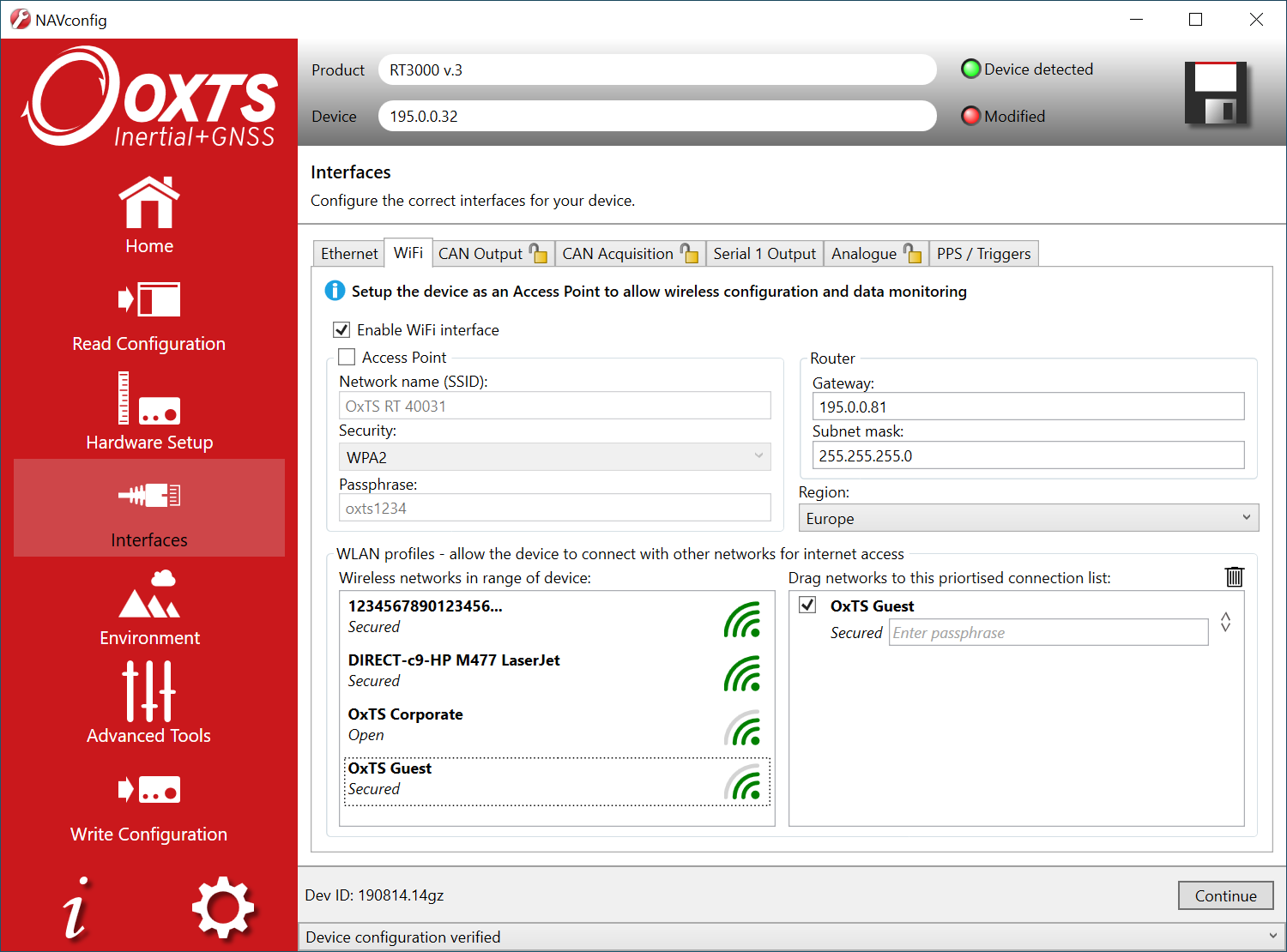Open settings gear icon in sidebar
Image resolution: width=1287 pixels, height=952 pixels.
223,907
